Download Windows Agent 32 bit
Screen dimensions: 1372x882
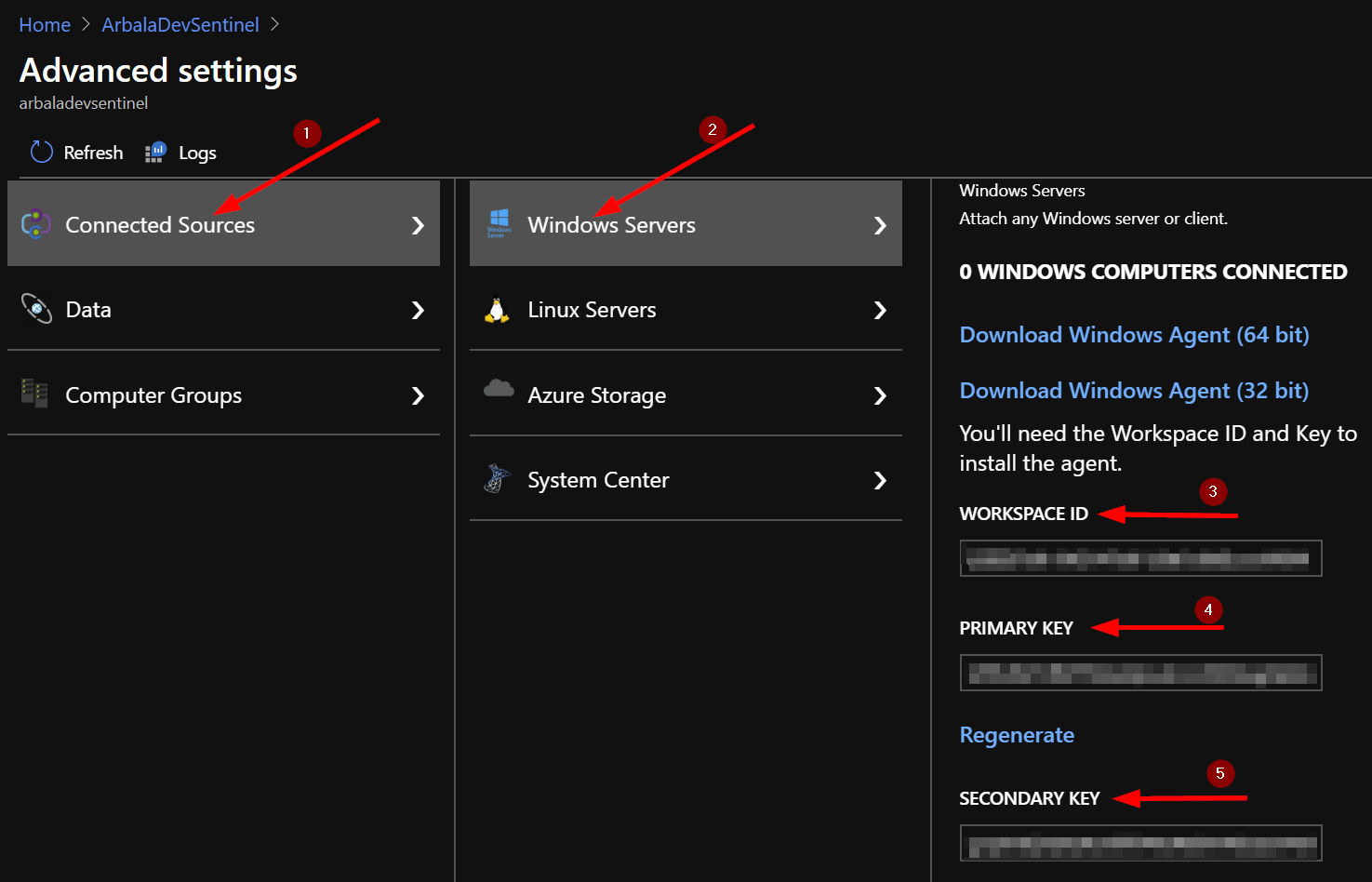1134,391
